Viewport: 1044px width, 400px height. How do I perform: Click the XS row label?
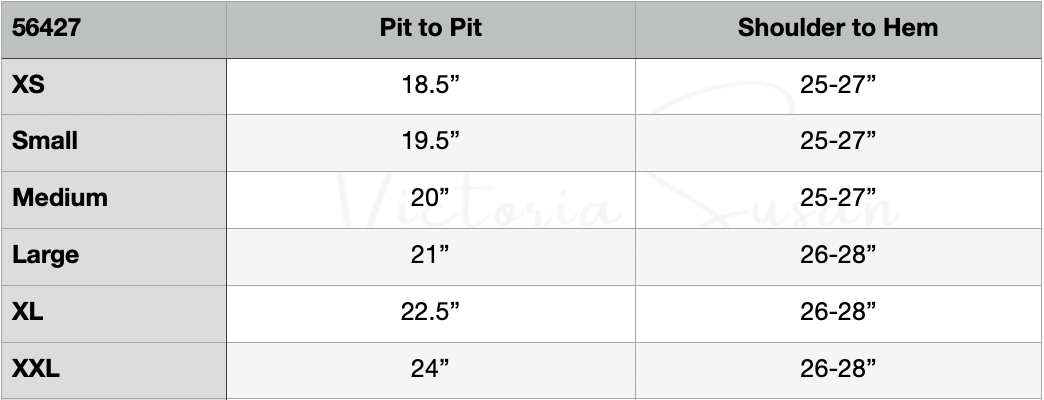29,85
